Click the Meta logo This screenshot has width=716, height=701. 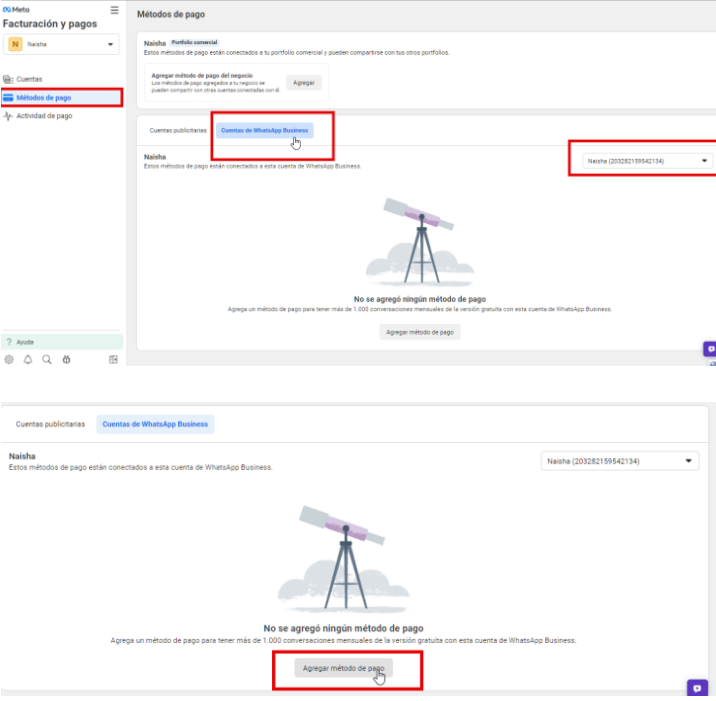(16, 10)
